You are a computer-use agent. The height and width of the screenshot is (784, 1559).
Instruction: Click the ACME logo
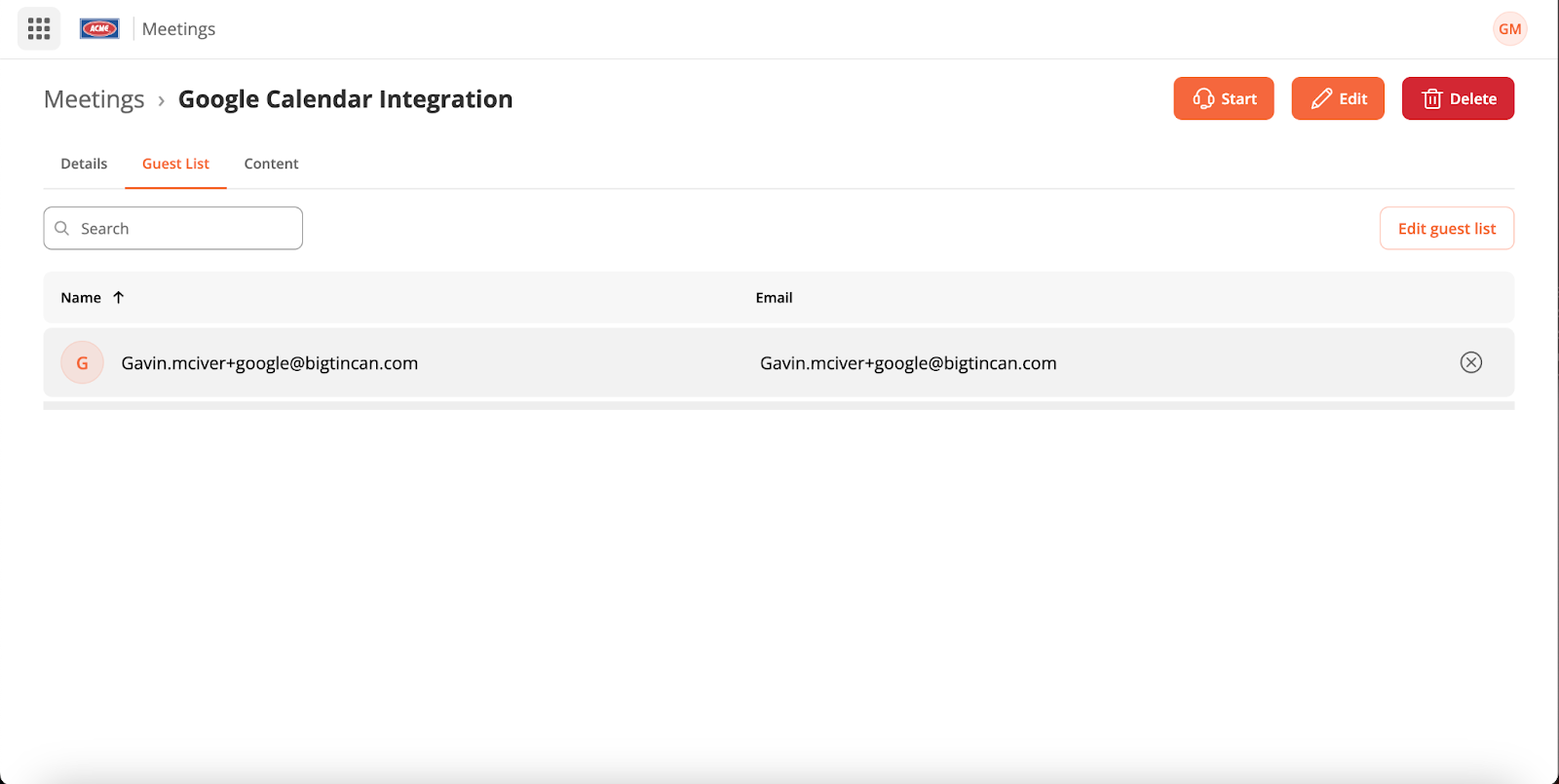(x=99, y=29)
